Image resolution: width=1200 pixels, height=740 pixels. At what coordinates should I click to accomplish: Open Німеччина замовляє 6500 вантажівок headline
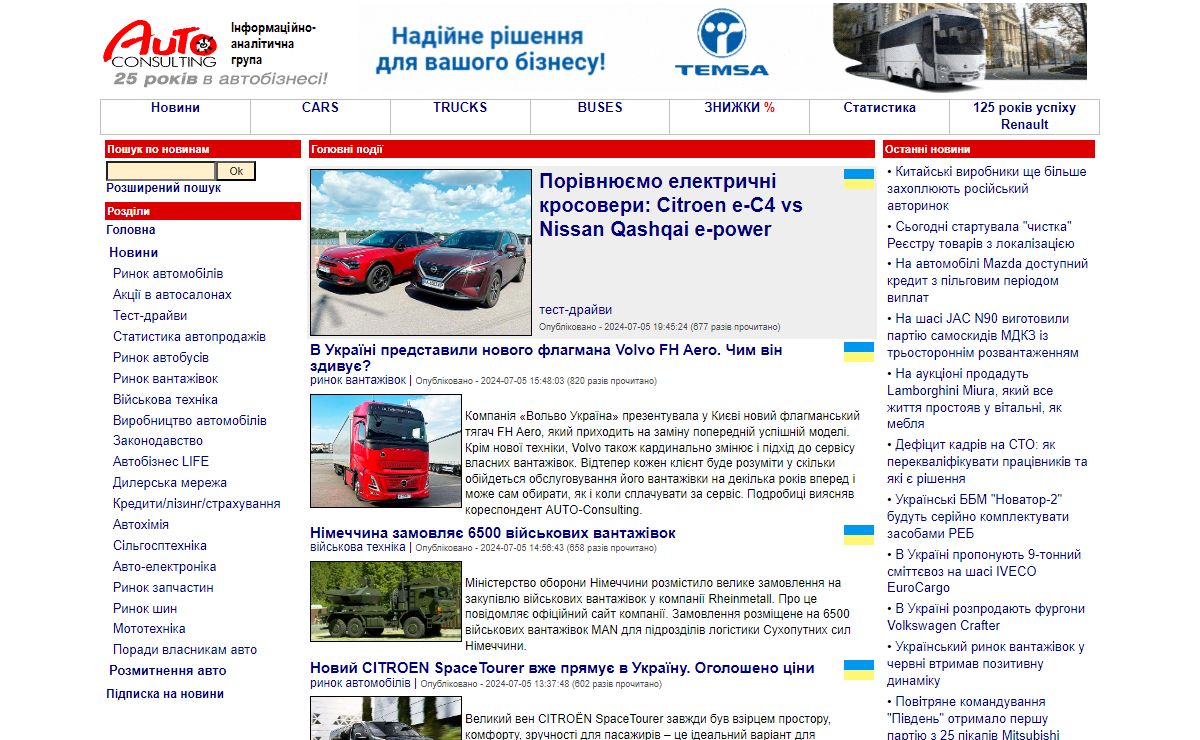(x=493, y=533)
